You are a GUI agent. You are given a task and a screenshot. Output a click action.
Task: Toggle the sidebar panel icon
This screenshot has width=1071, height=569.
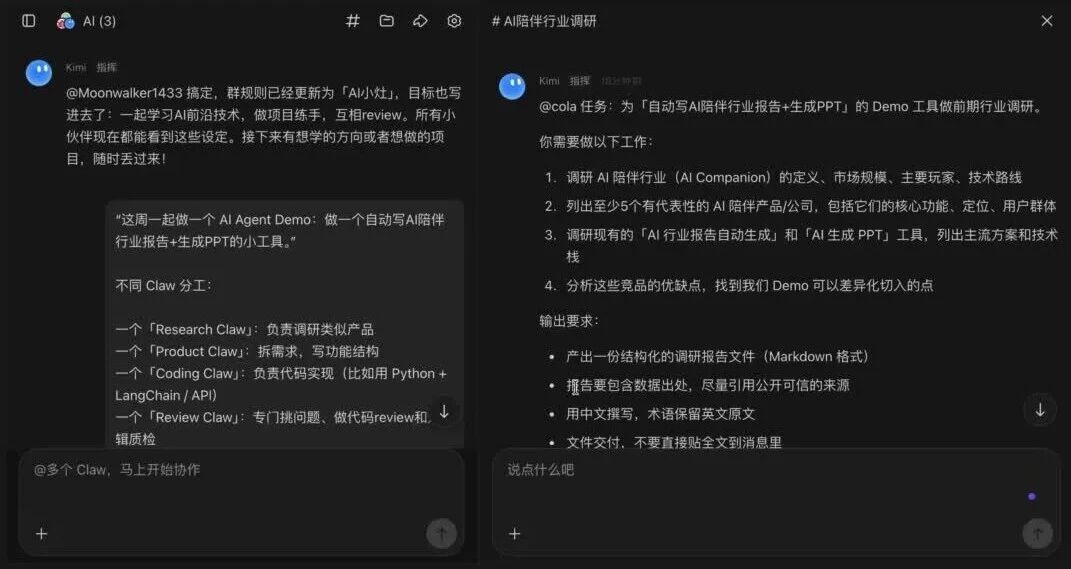[x=29, y=21]
